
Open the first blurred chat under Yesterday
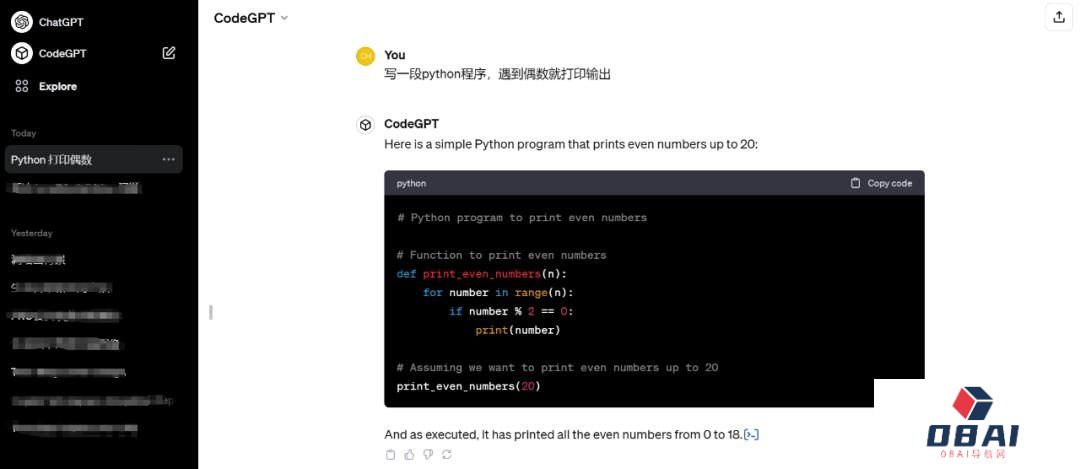pyautogui.click(x=39, y=260)
